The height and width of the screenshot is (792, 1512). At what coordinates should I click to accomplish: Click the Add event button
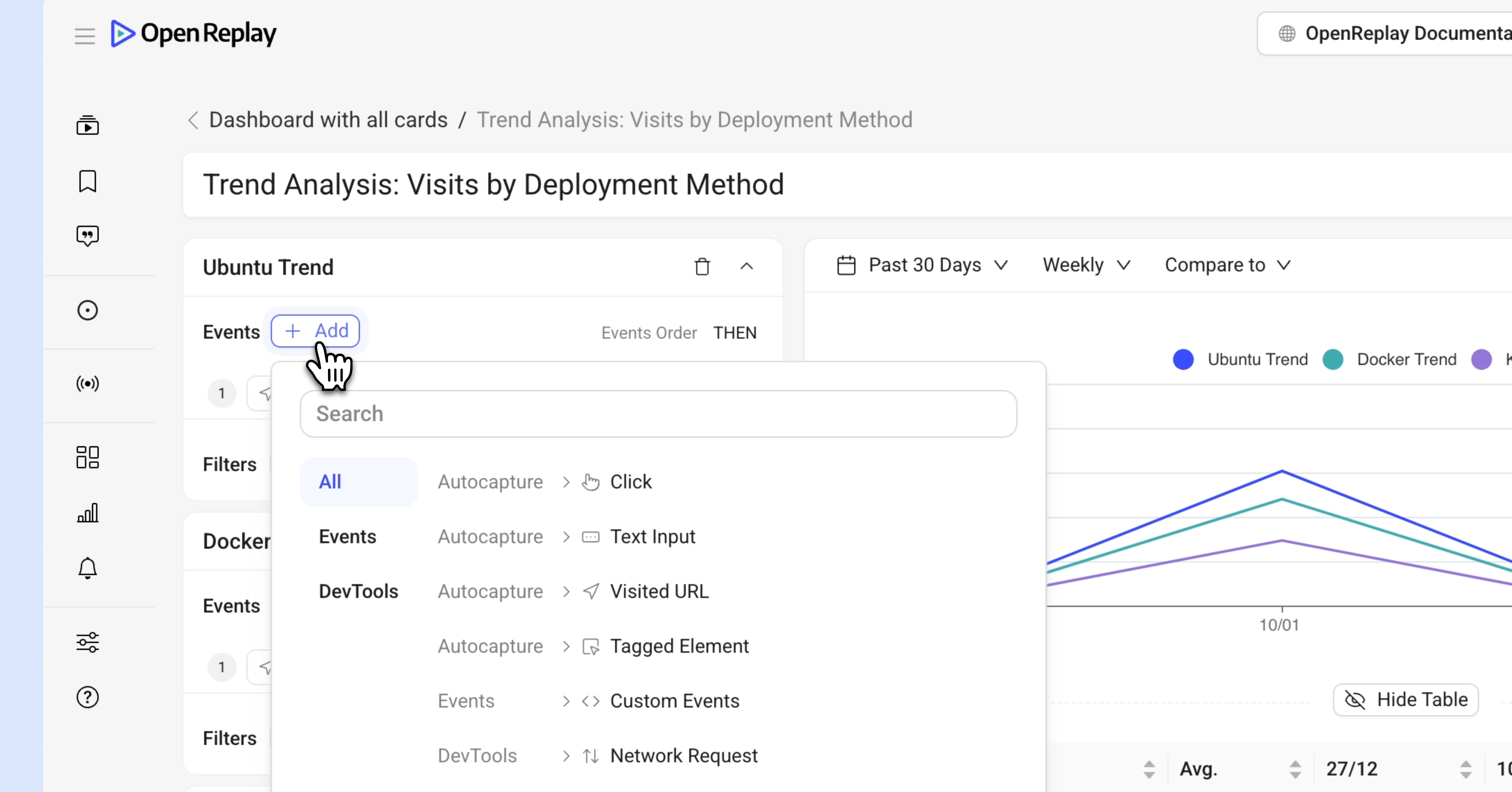click(315, 330)
